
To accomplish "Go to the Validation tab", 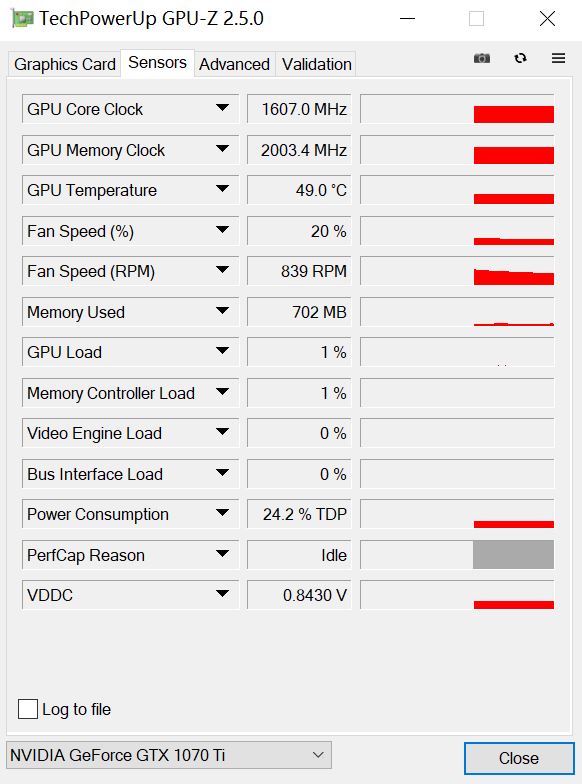I will pos(316,64).
